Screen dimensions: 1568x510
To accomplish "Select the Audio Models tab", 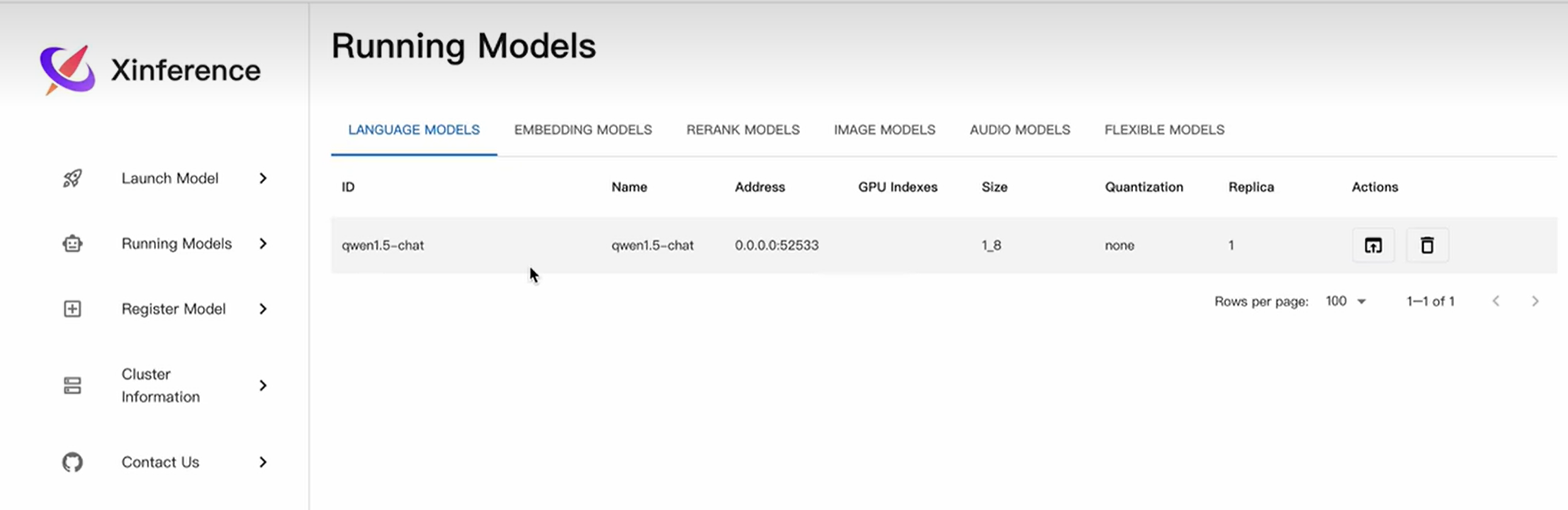I will pos(1020,130).
